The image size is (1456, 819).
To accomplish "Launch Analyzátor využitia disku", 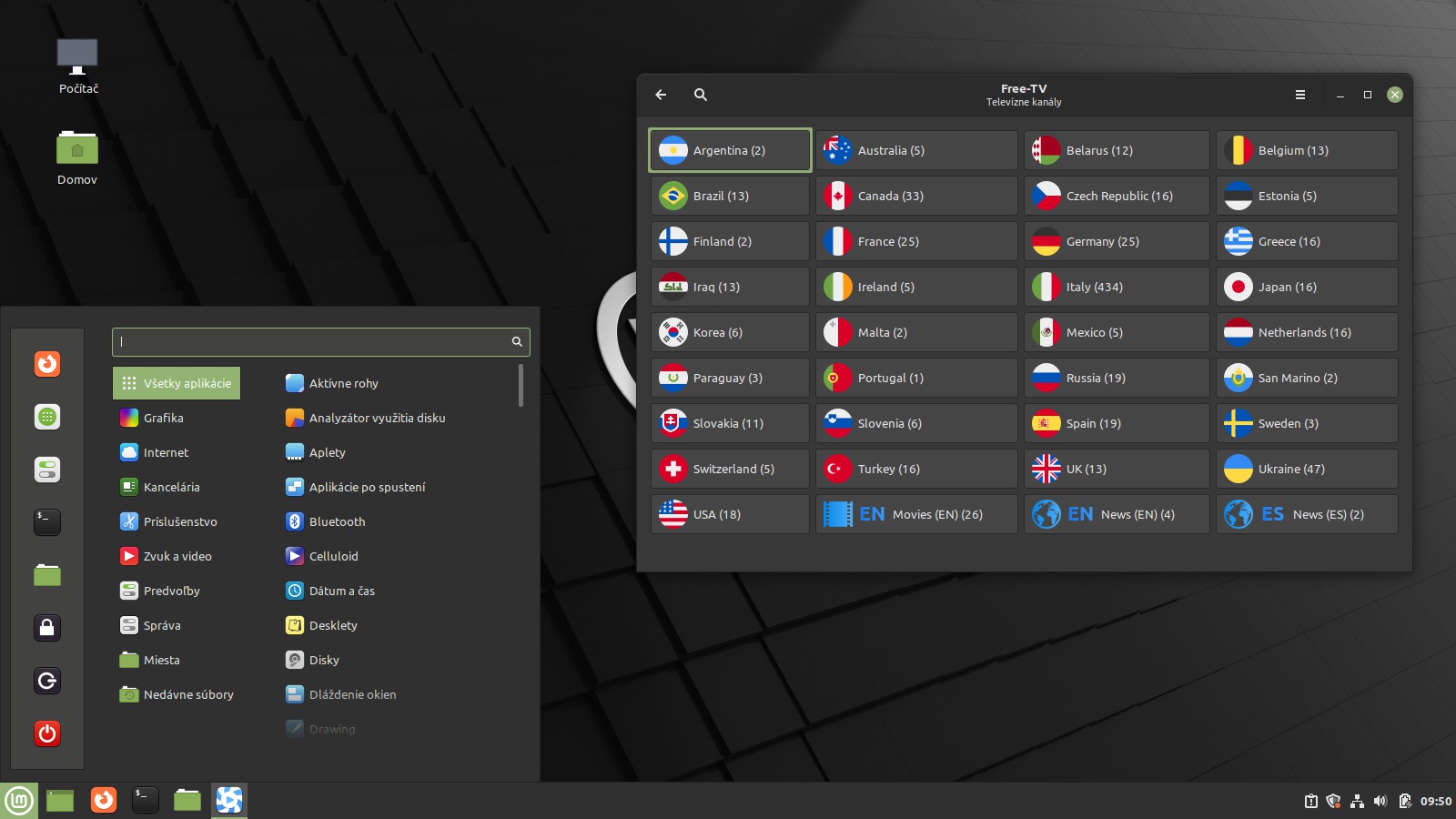I will click(397, 418).
